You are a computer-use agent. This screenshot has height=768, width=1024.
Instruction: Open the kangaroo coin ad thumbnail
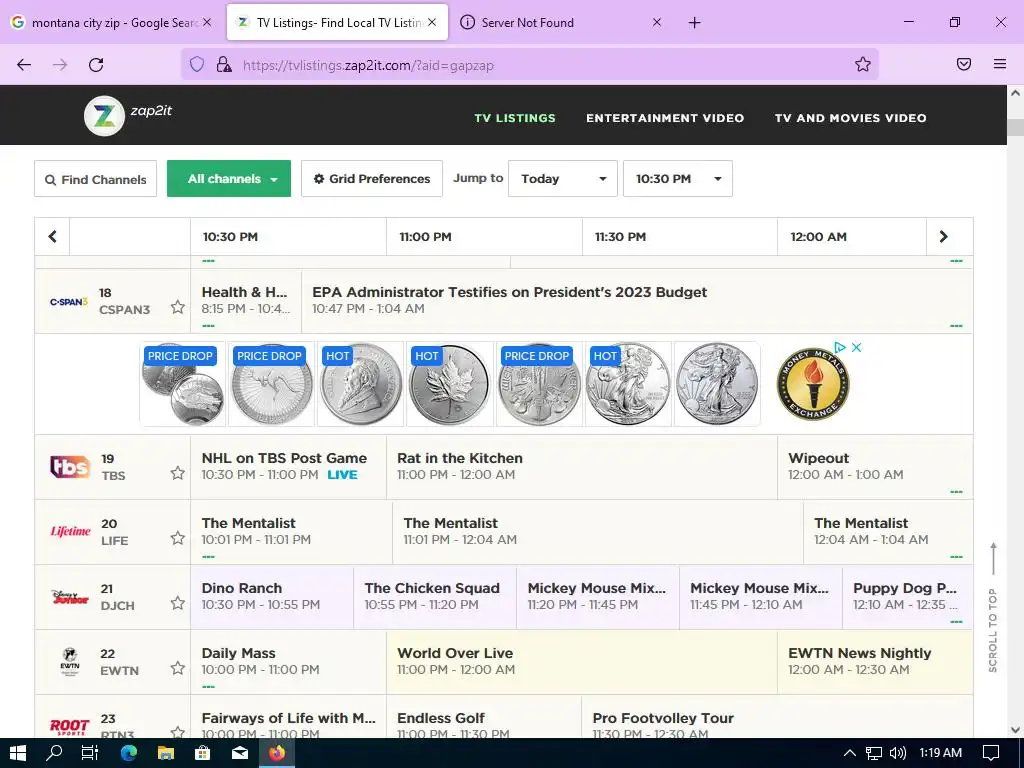[x=271, y=384]
